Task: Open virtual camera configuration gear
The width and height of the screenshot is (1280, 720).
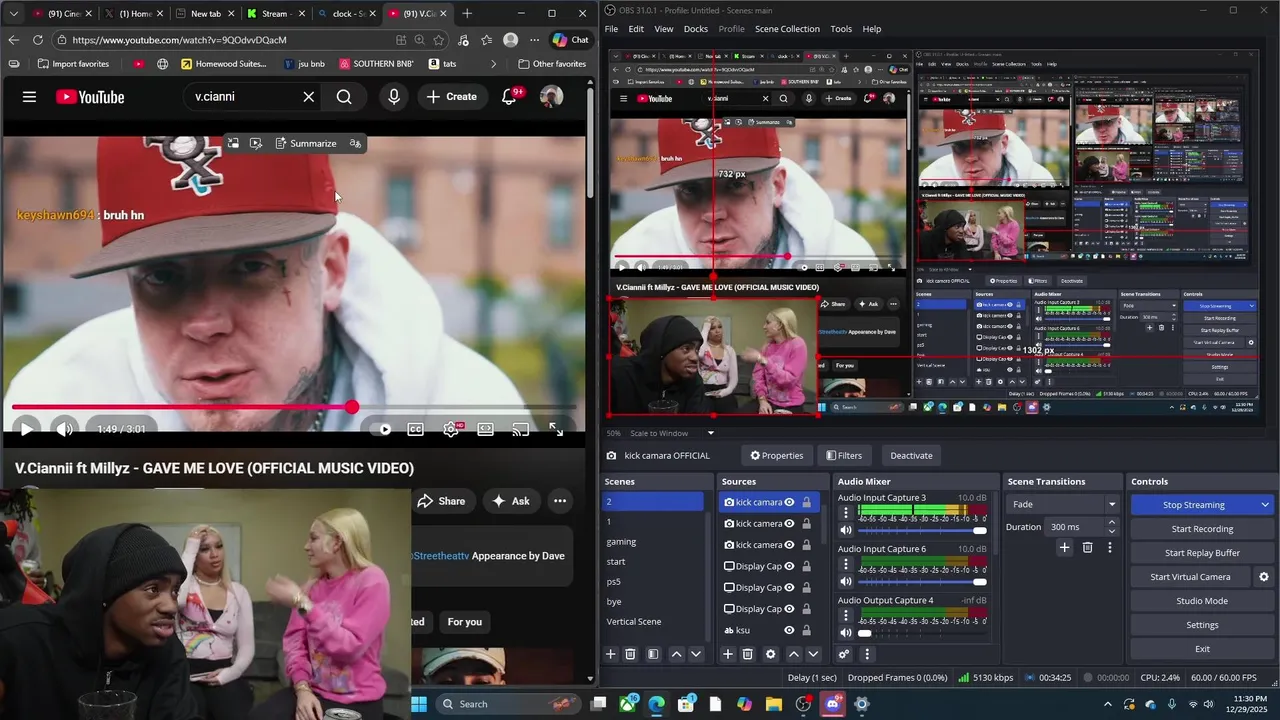Action: pyautogui.click(x=1263, y=577)
